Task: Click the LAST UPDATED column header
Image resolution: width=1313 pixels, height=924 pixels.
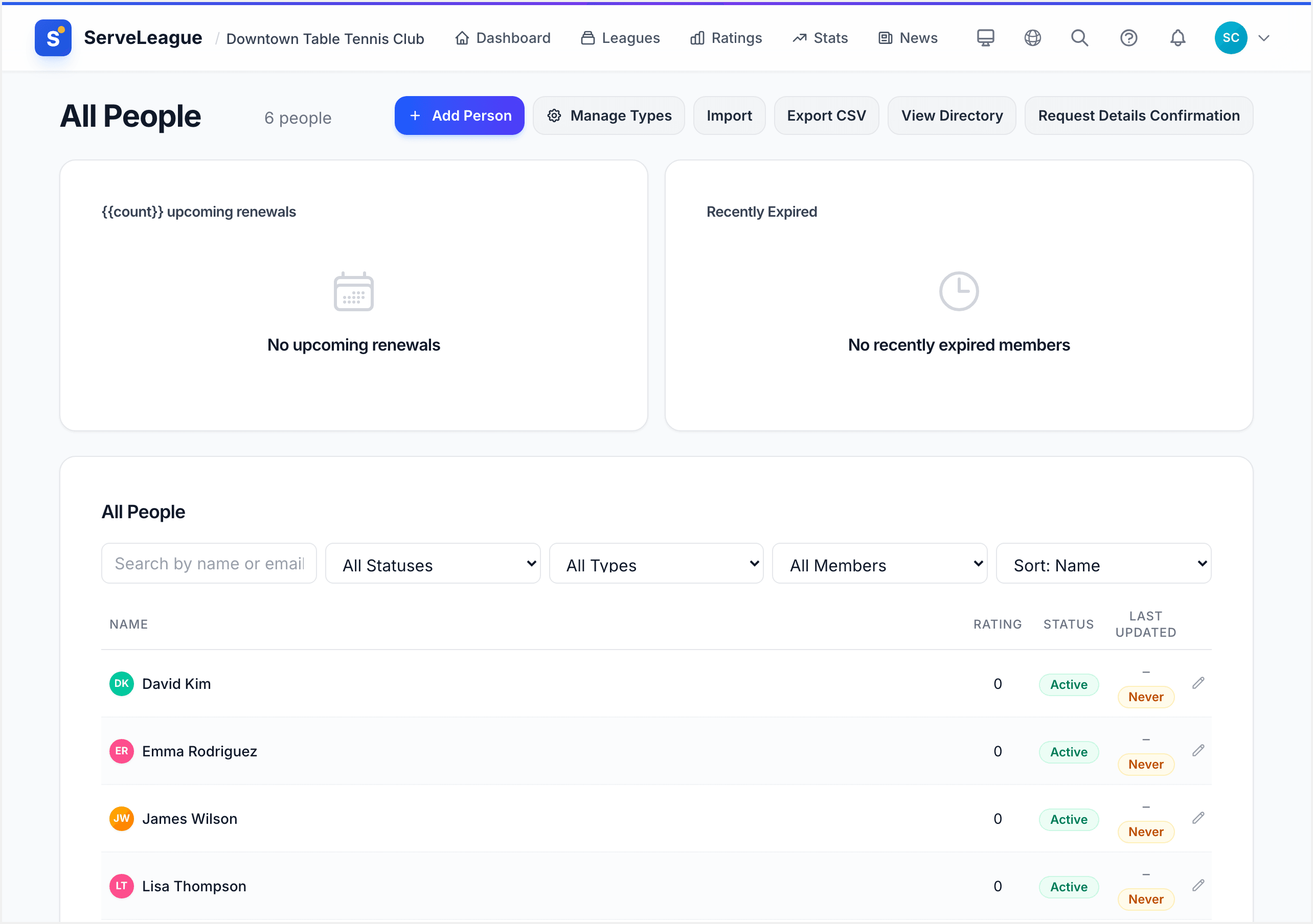Action: (x=1145, y=624)
